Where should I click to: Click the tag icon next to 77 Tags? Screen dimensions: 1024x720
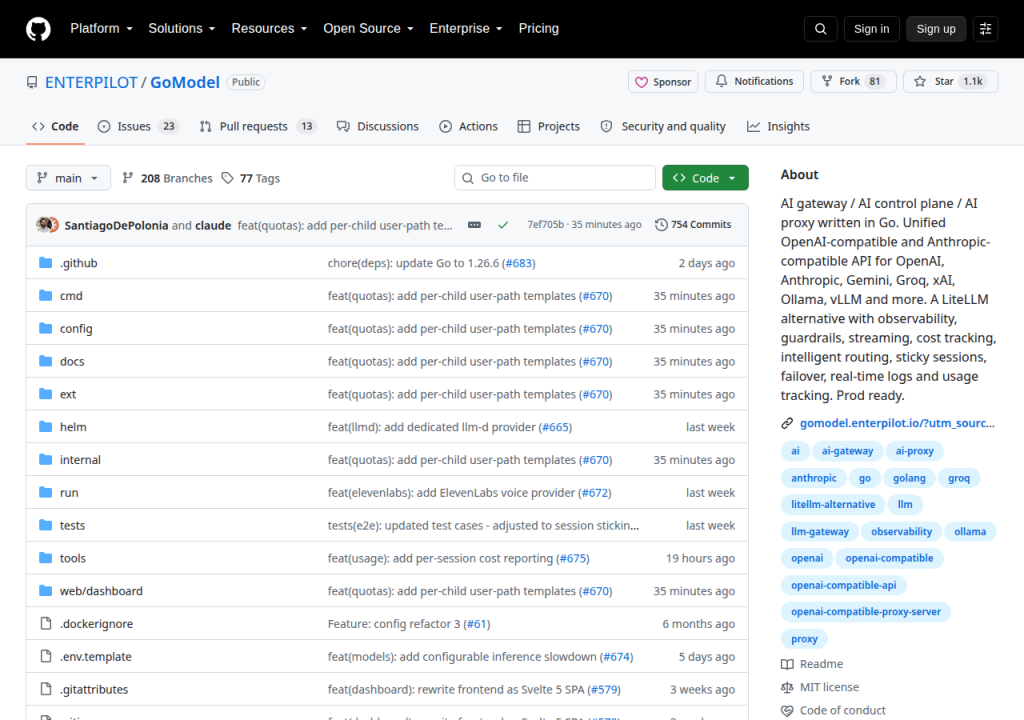coord(227,178)
